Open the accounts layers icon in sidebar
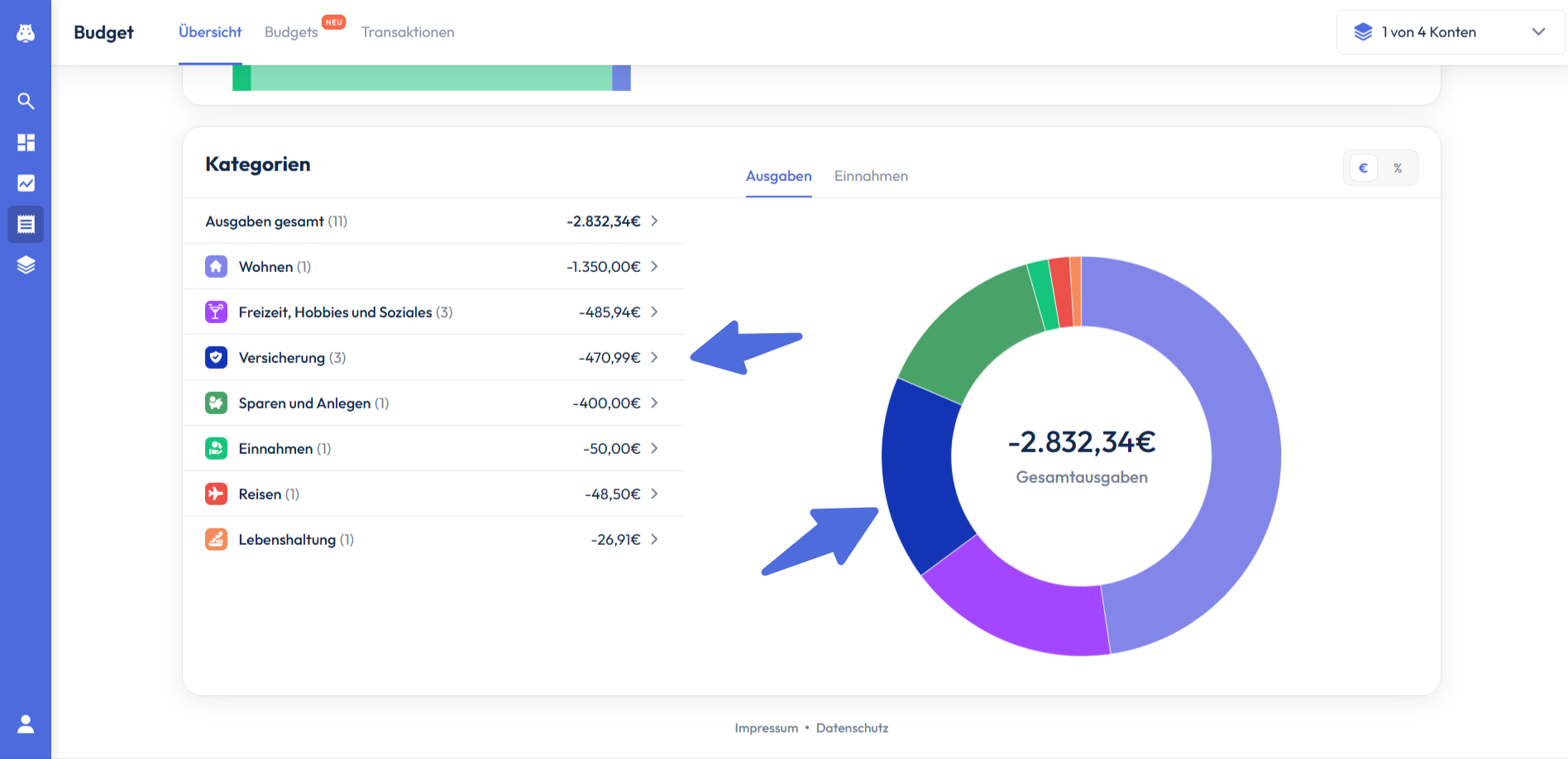Screen dimensions: 1568x759 point(26,265)
